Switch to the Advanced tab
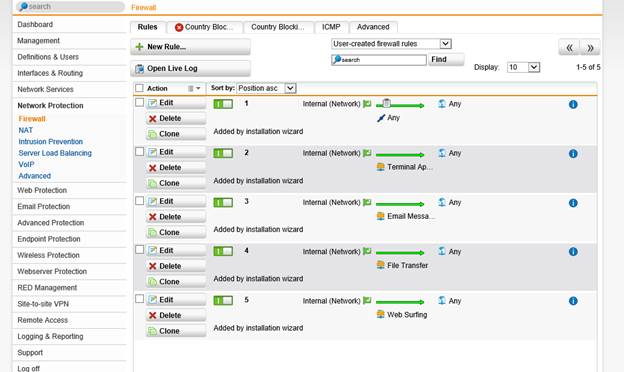The width and height of the screenshot is (624, 372). (373, 27)
